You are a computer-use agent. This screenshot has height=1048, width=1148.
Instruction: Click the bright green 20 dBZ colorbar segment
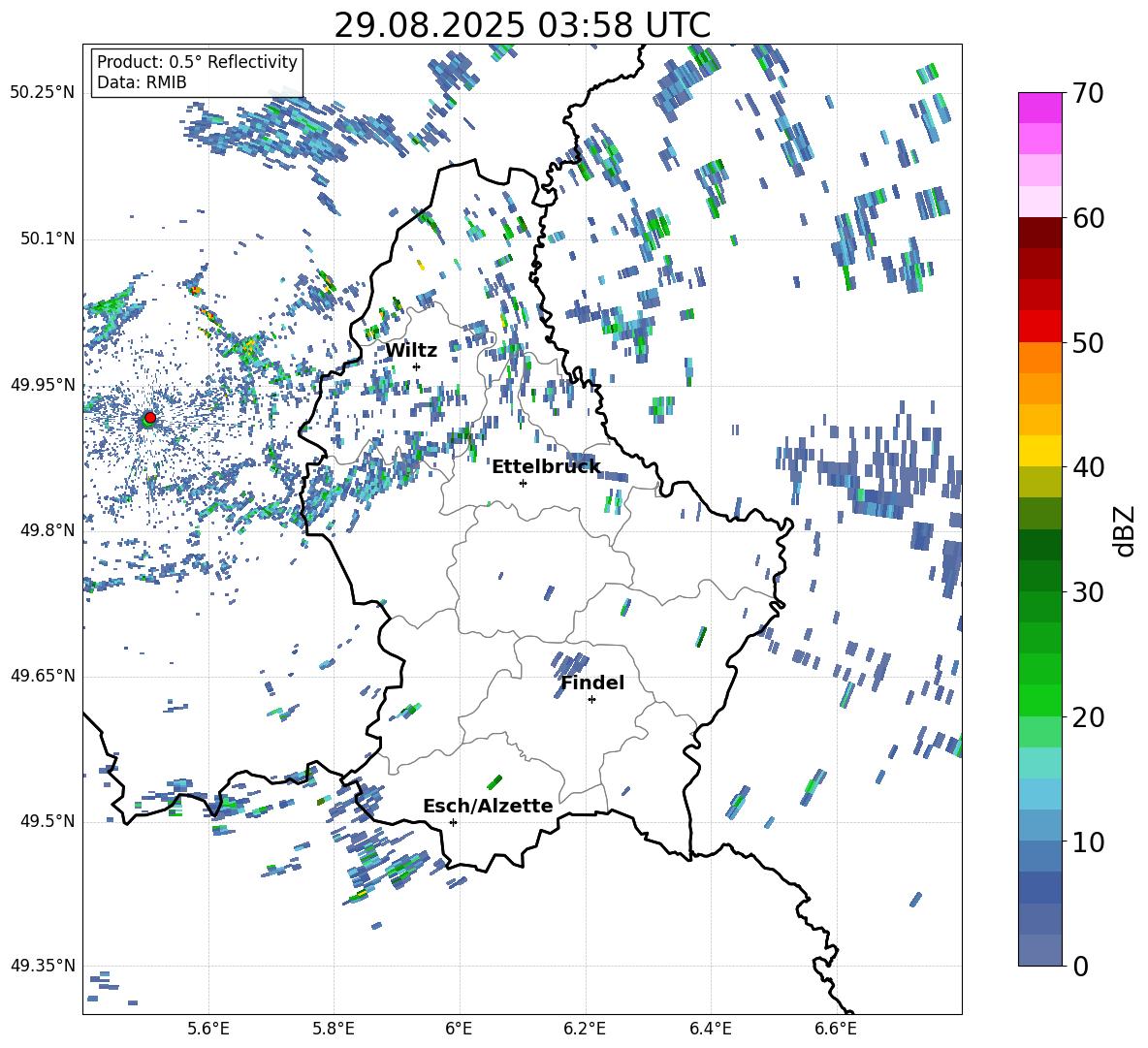click(1040, 700)
